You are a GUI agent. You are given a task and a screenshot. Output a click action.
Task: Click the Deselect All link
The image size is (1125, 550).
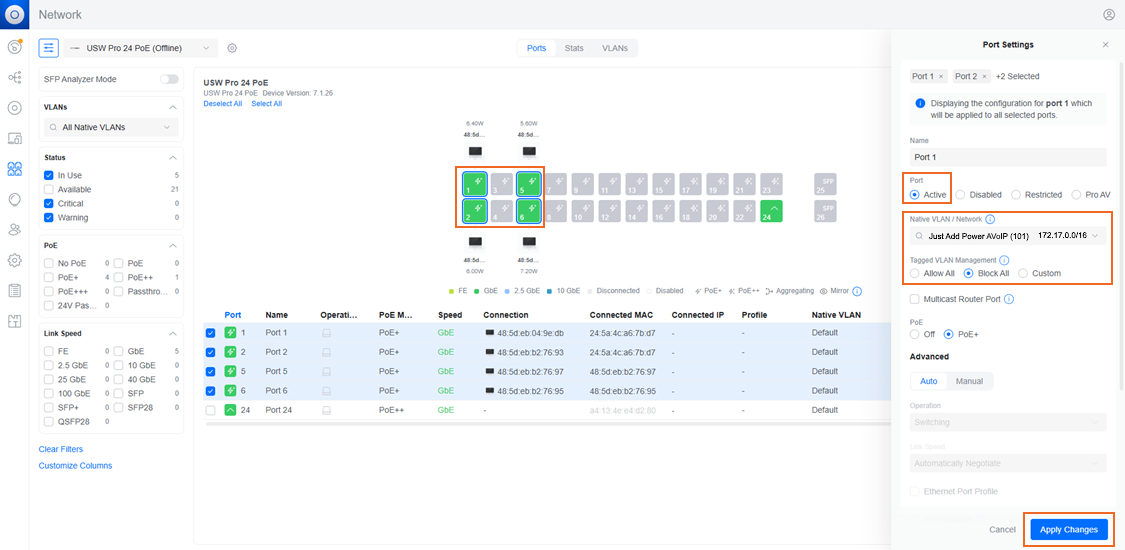tap(222, 103)
